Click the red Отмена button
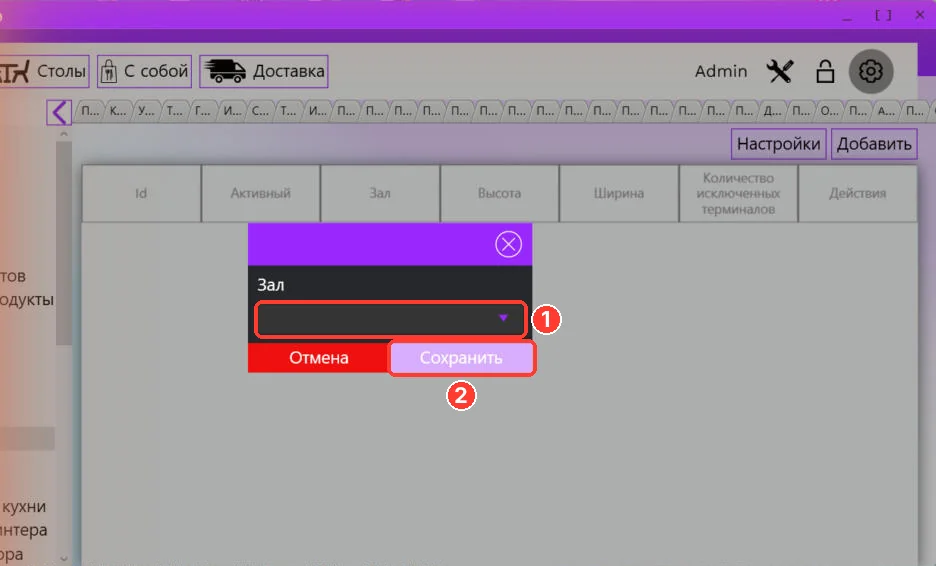 pyautogui.click(x=319, y=358)
